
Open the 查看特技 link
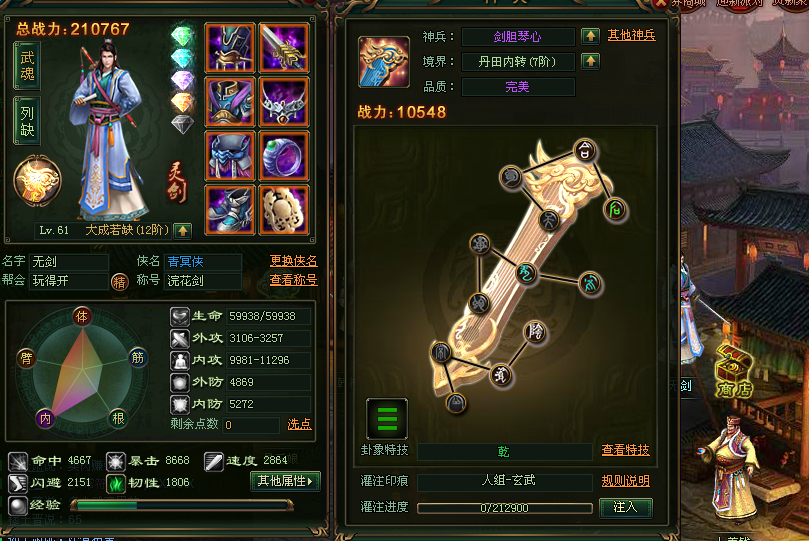pos(625,450)
